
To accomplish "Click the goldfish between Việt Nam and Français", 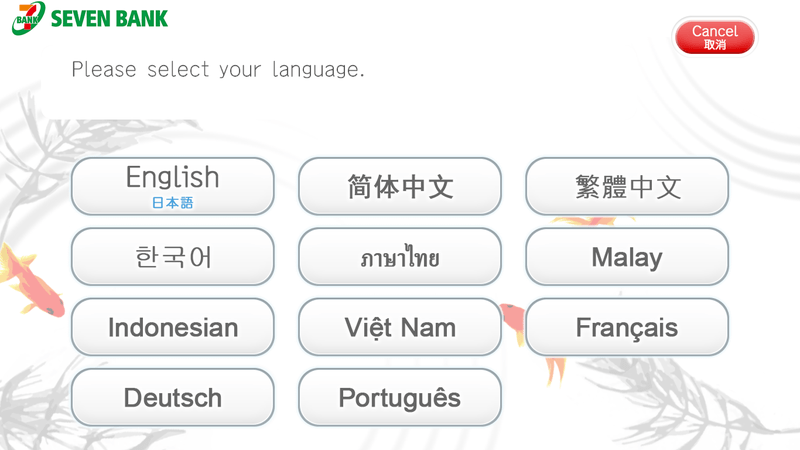I will point(513,322).
